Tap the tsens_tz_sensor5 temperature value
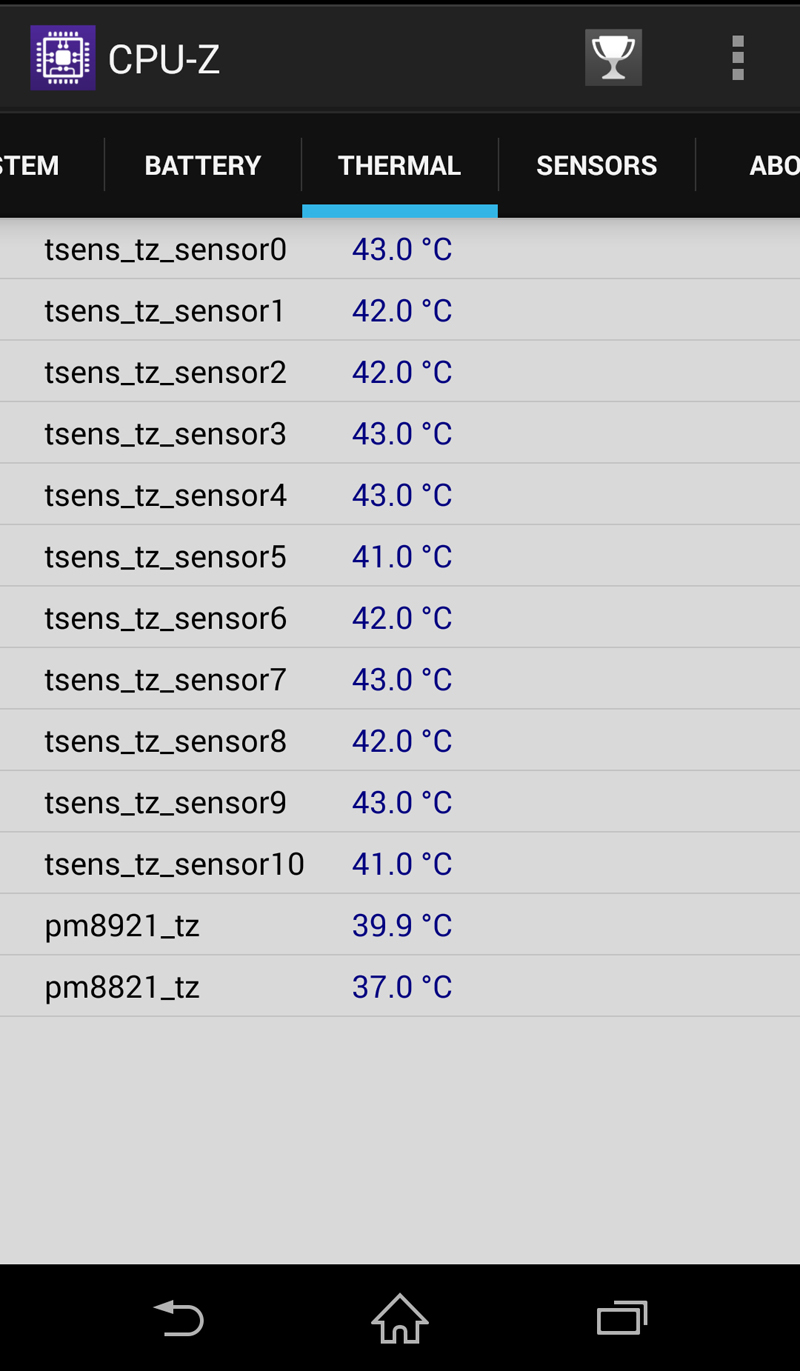Screen dimensions: 800x1371 point(402,556)
